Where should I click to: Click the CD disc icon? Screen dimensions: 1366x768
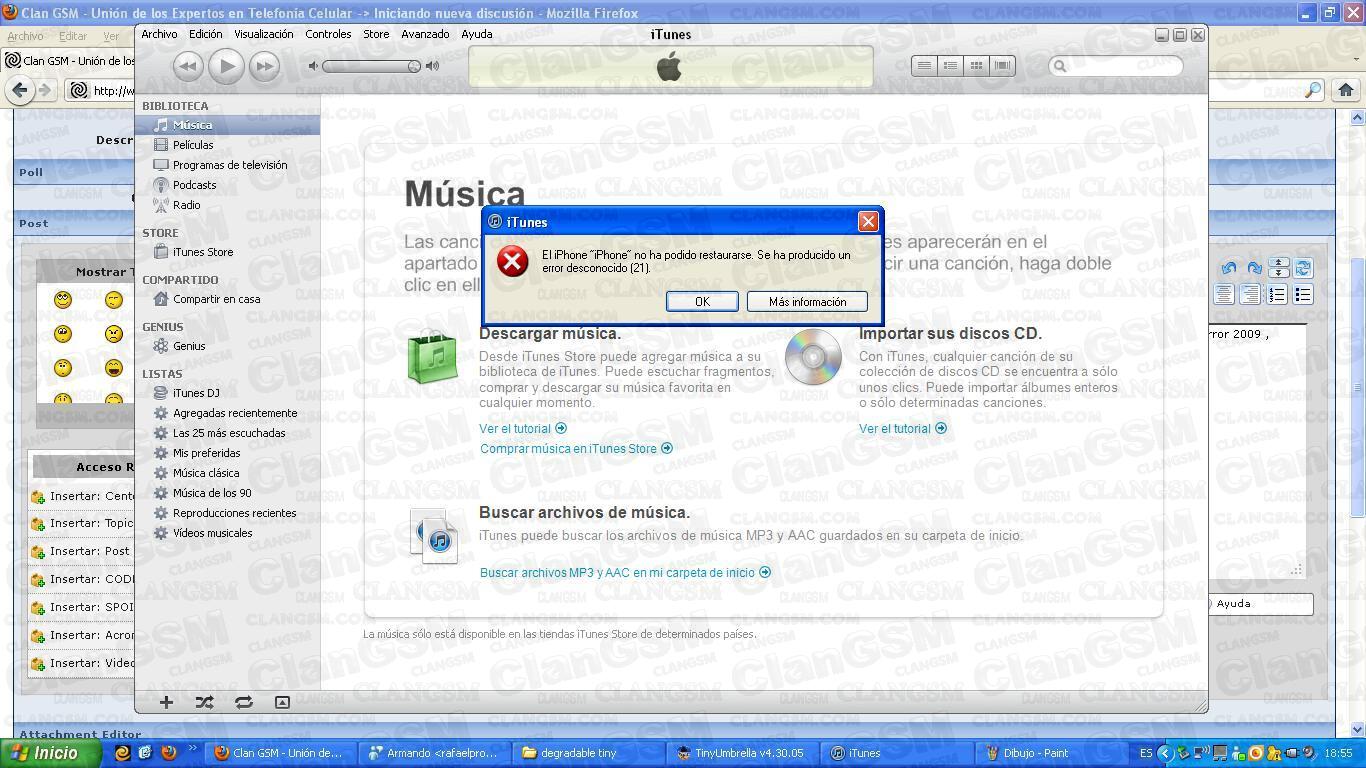pyautogui.click(x=813, y=357)
